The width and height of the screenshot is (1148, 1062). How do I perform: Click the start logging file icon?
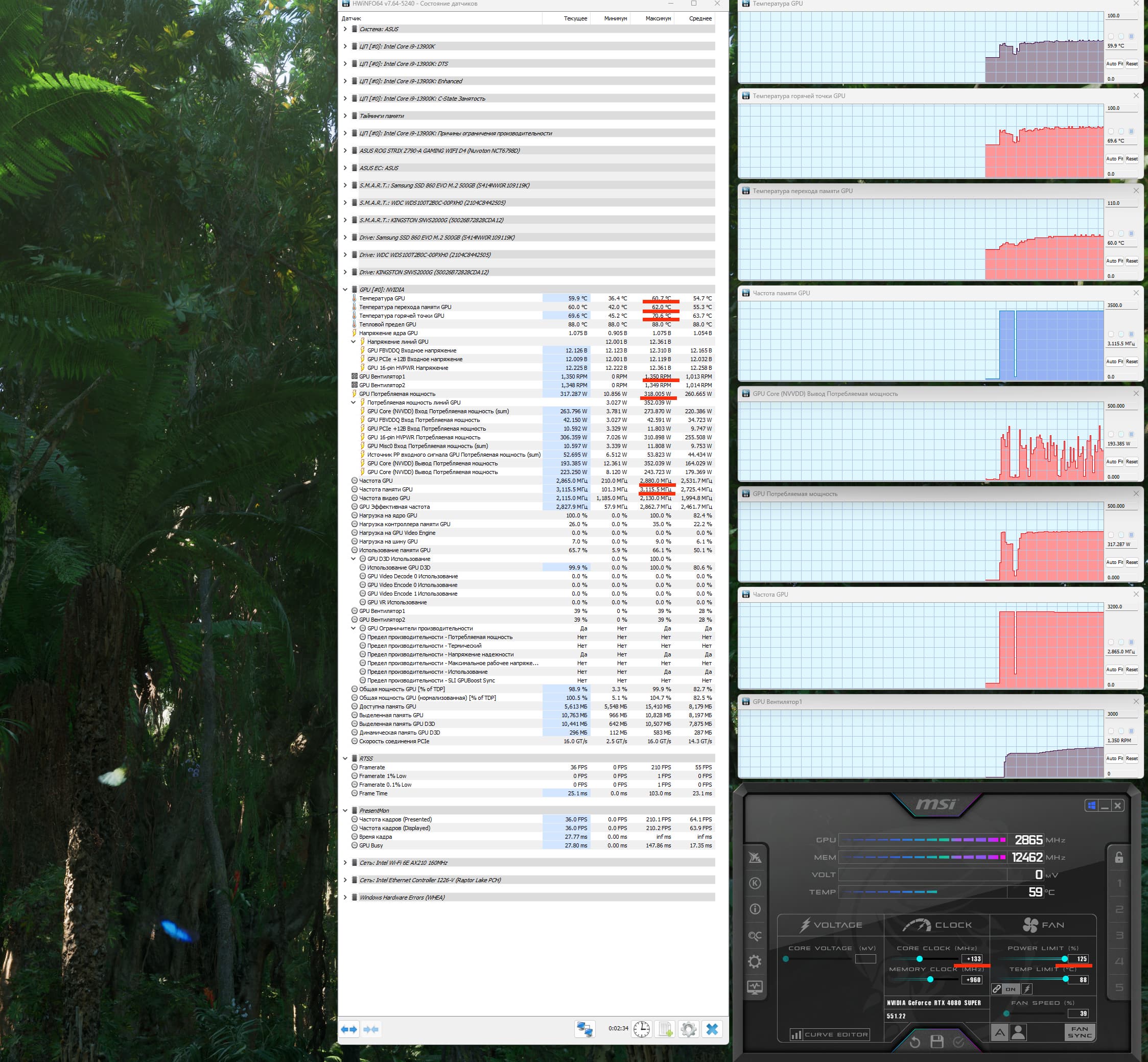[665, 1029]
